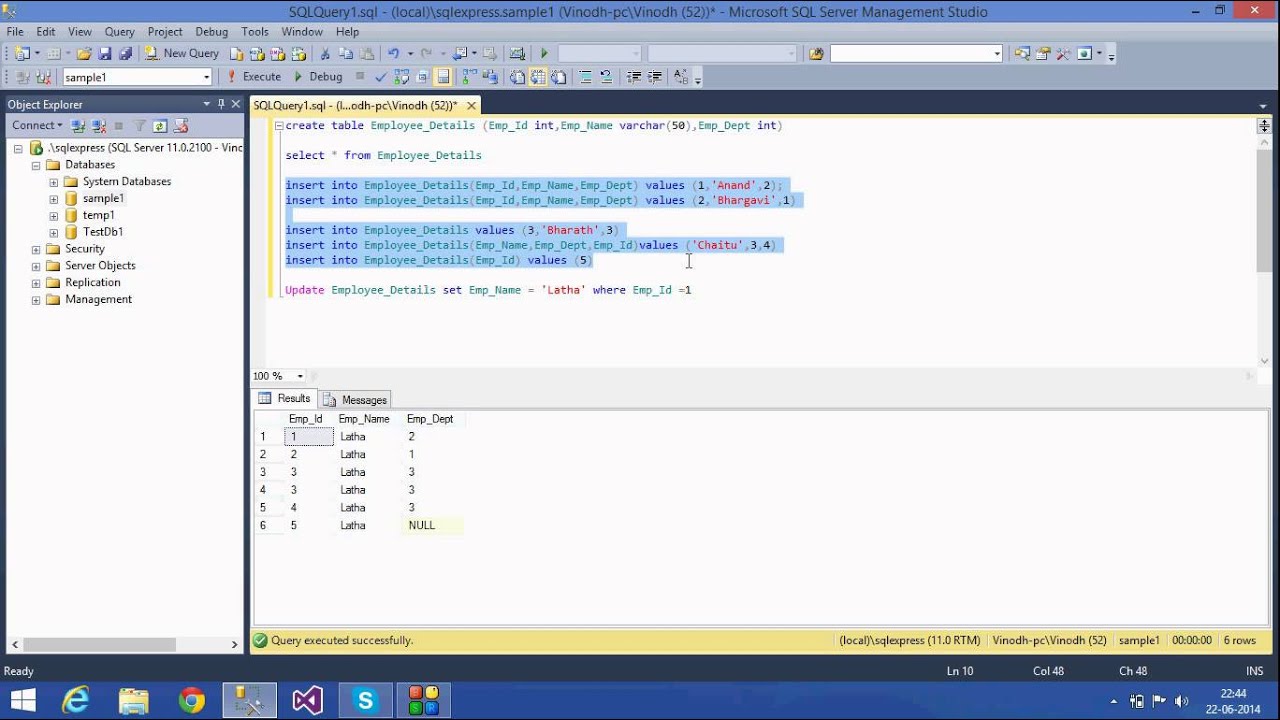Click the Save floppy disk icon
The width and height of the screenshot is (1280, 720).
coord(105,53)
